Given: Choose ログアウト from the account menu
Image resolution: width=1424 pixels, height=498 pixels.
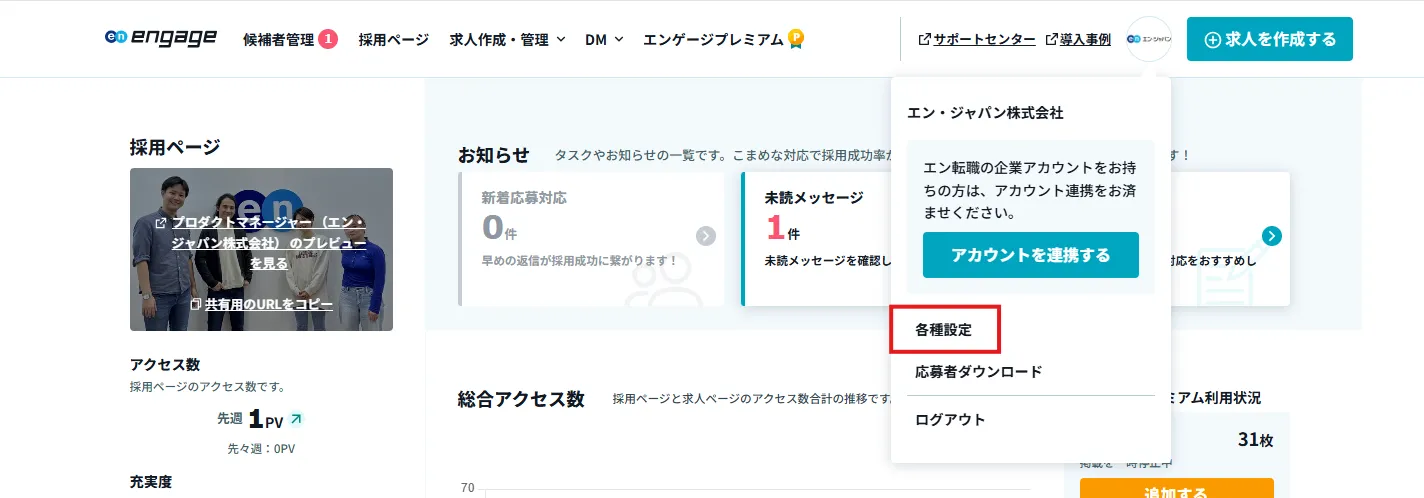Looking at the screenshot, I should tap(950, 419).
